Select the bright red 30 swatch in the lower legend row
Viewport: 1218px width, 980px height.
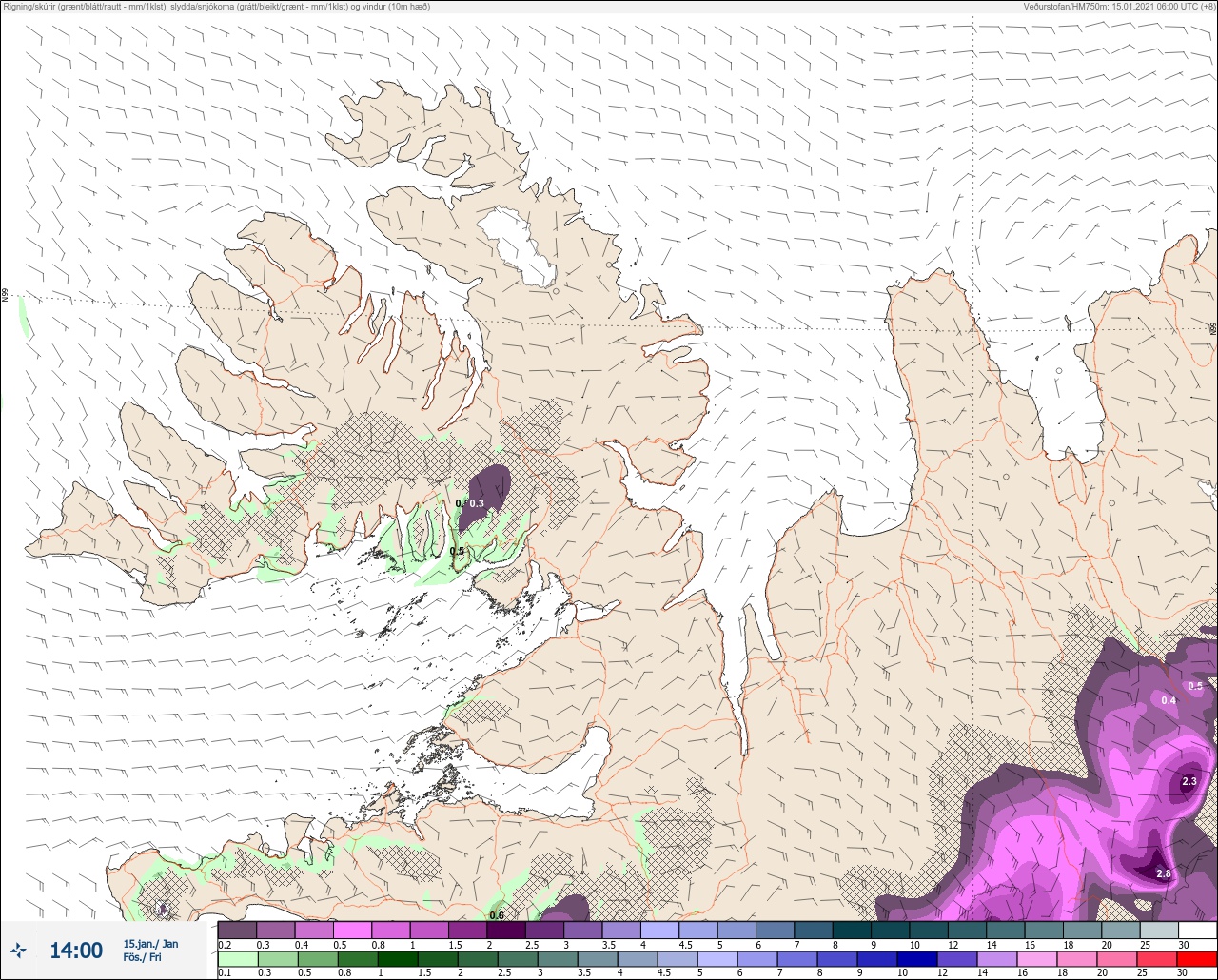1197,959
